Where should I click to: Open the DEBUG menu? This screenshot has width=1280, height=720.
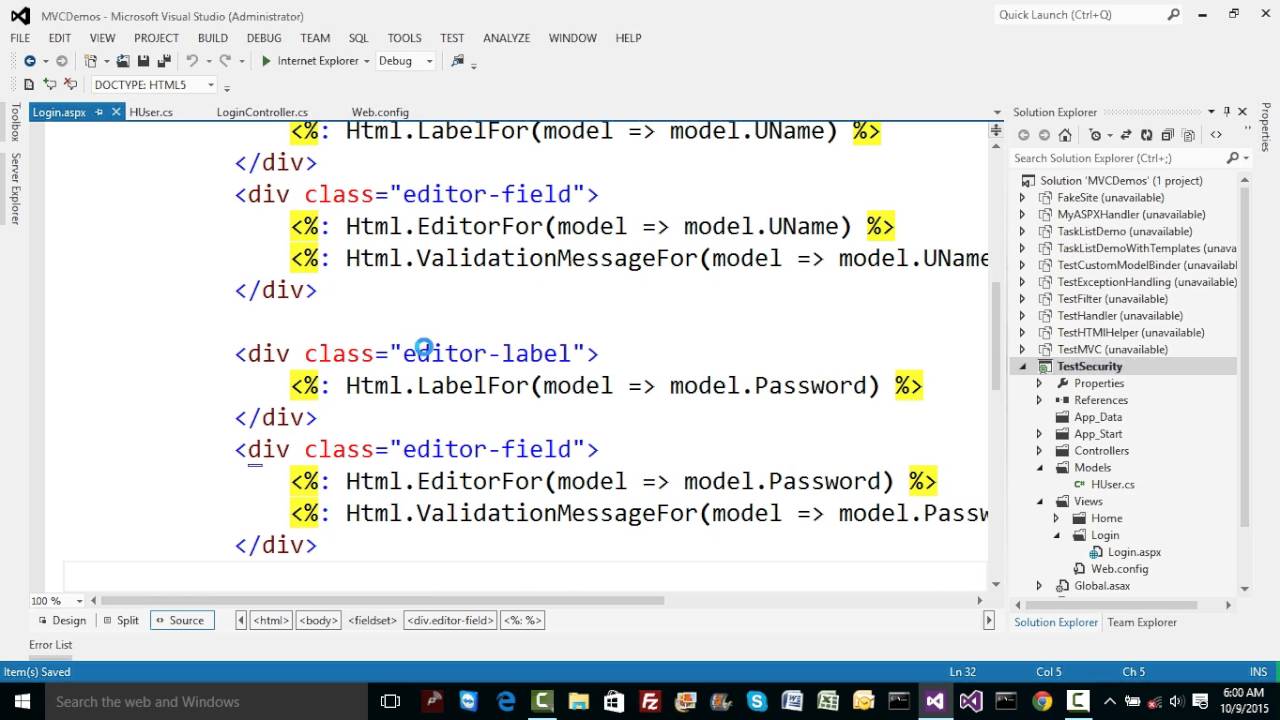(x=264, y=38)
